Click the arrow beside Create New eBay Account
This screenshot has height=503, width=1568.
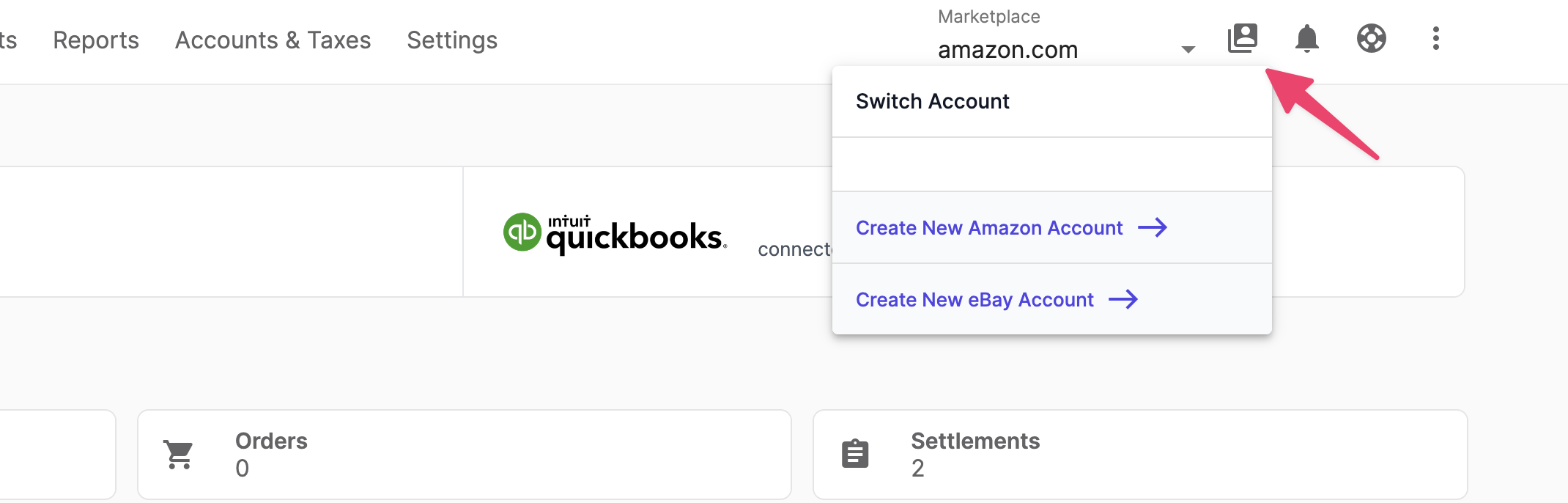[1123, 299]
